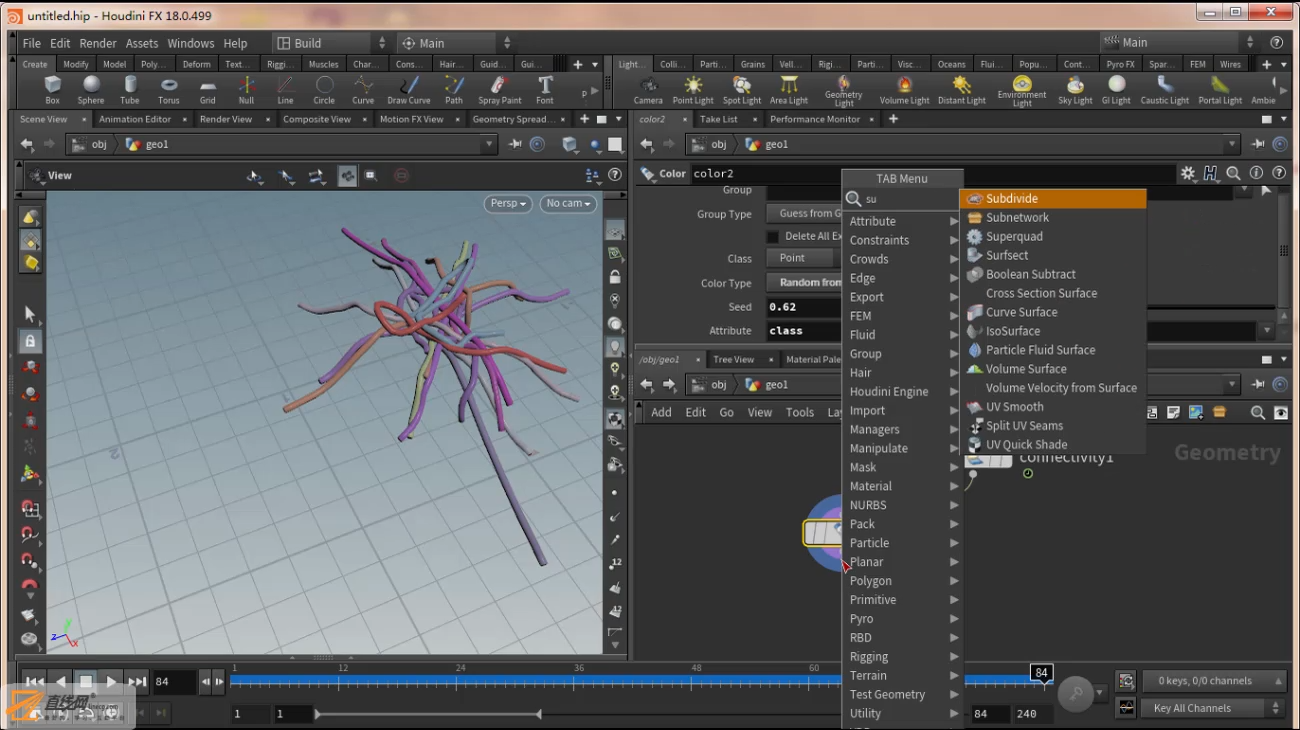Select the Torus shelf tool

pos(169,90)
